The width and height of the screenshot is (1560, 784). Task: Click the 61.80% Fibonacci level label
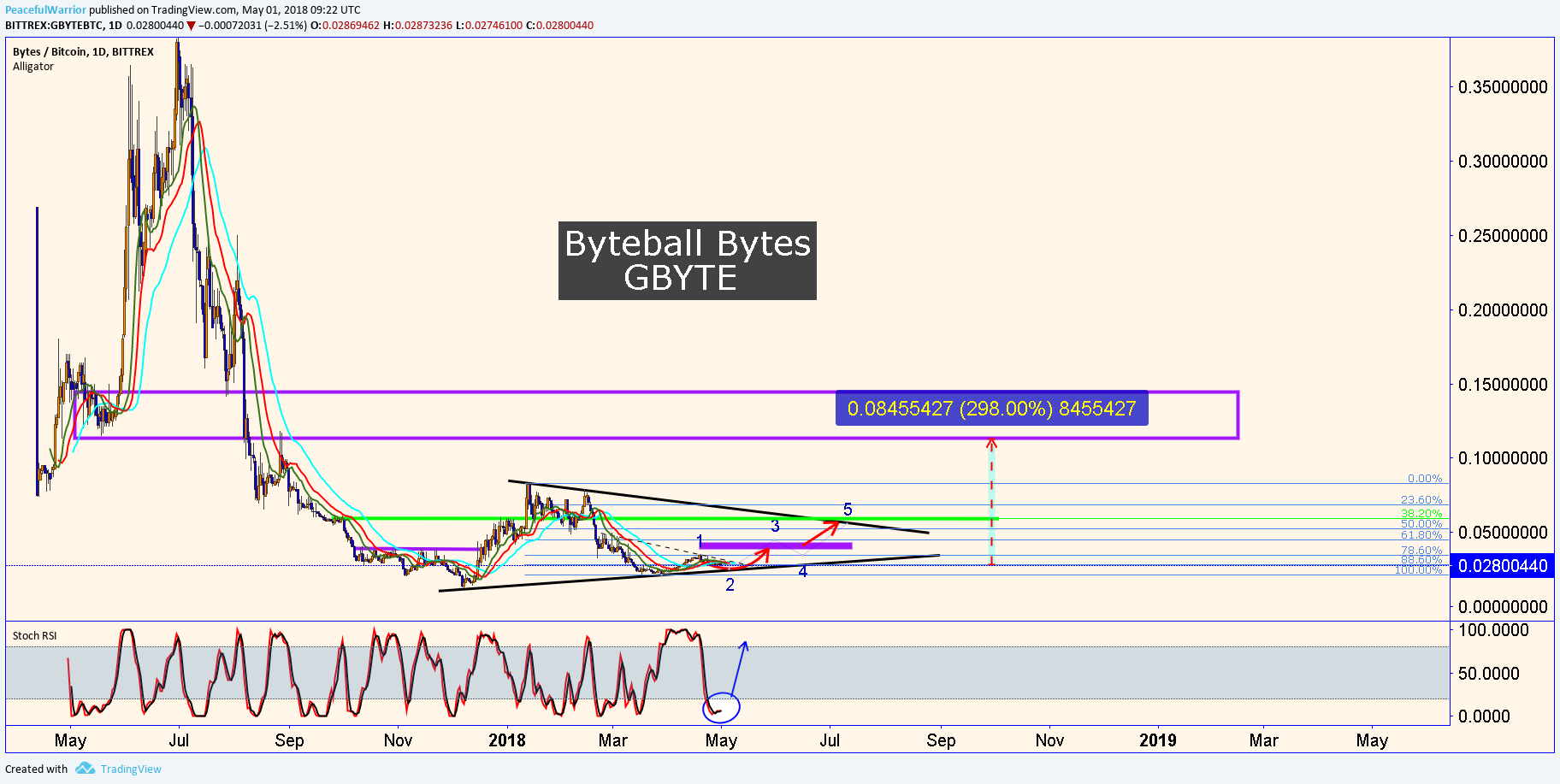coord(1421,535)
